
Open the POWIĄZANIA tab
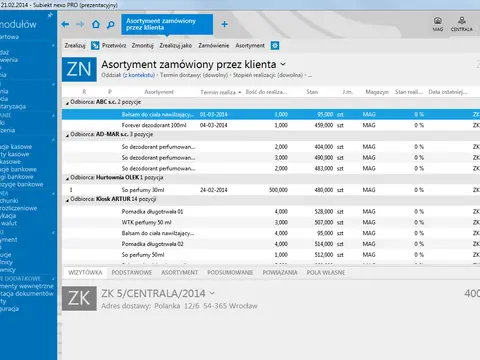280,273
